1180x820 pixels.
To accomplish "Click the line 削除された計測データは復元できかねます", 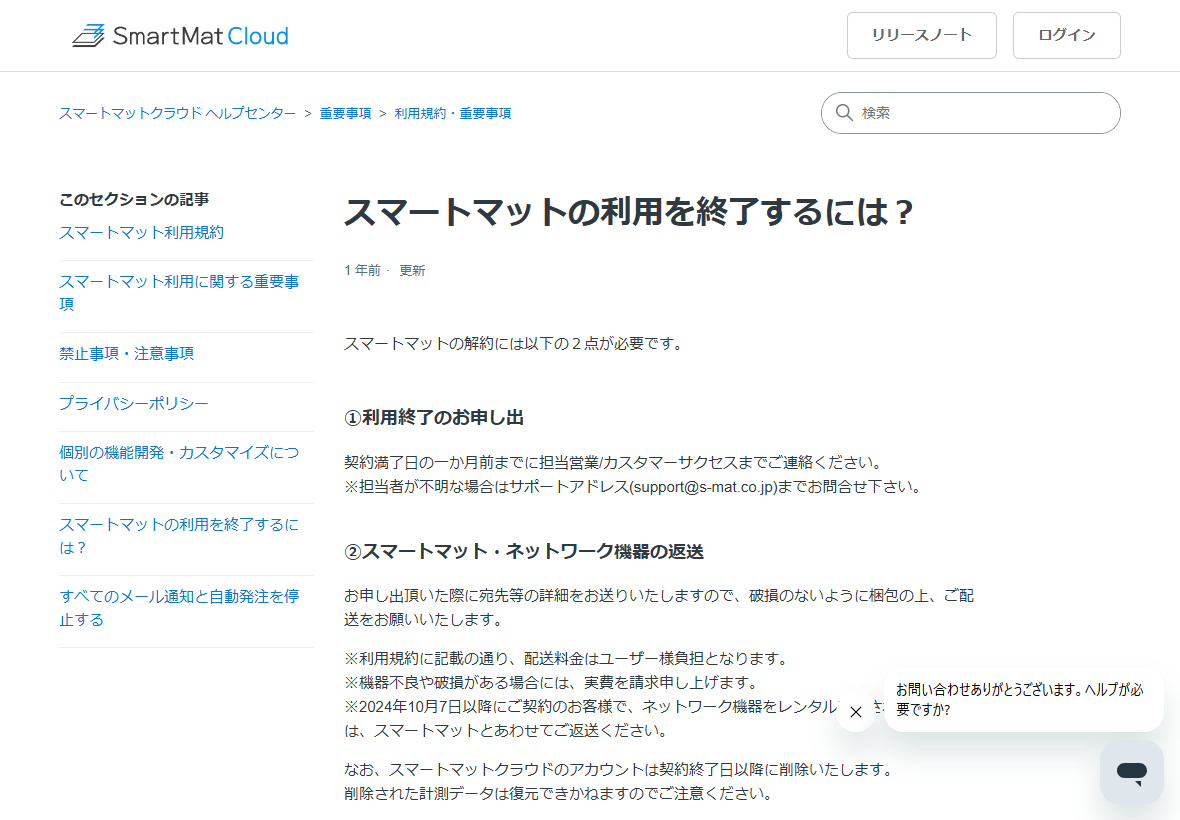I will coord(558,794).
